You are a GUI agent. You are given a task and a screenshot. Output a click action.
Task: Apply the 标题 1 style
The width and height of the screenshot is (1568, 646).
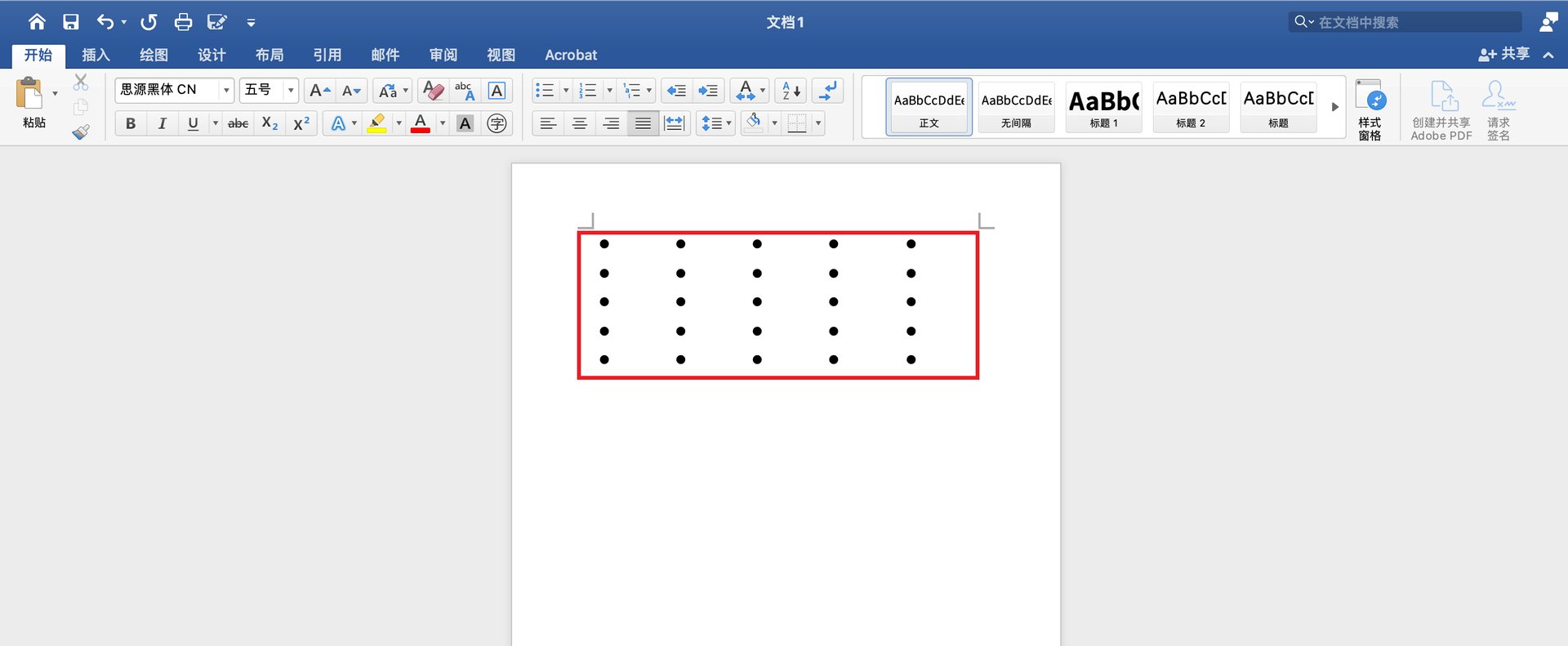tap(1103, 108)
